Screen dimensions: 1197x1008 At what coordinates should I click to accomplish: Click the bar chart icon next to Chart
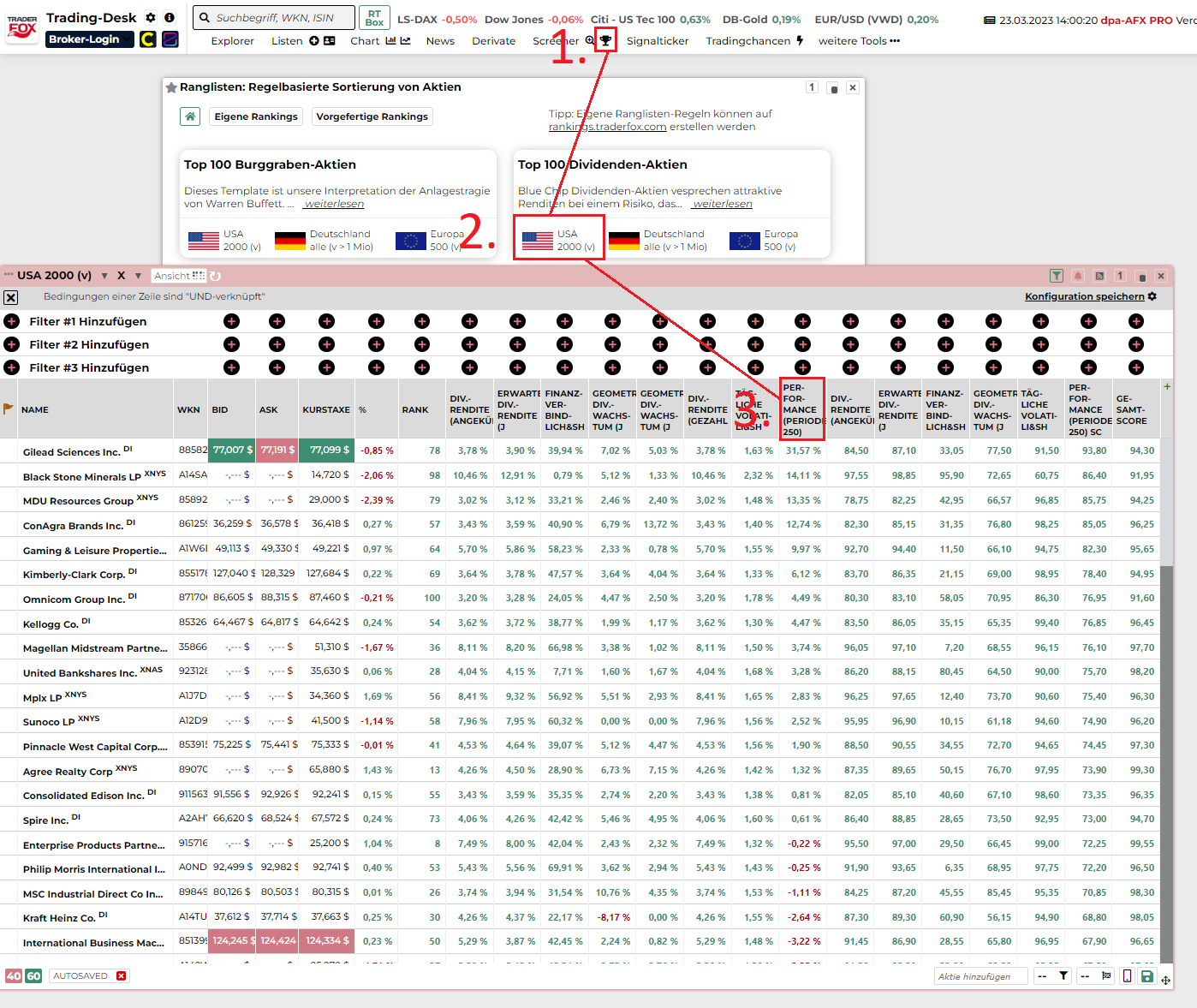coord(390,41)
